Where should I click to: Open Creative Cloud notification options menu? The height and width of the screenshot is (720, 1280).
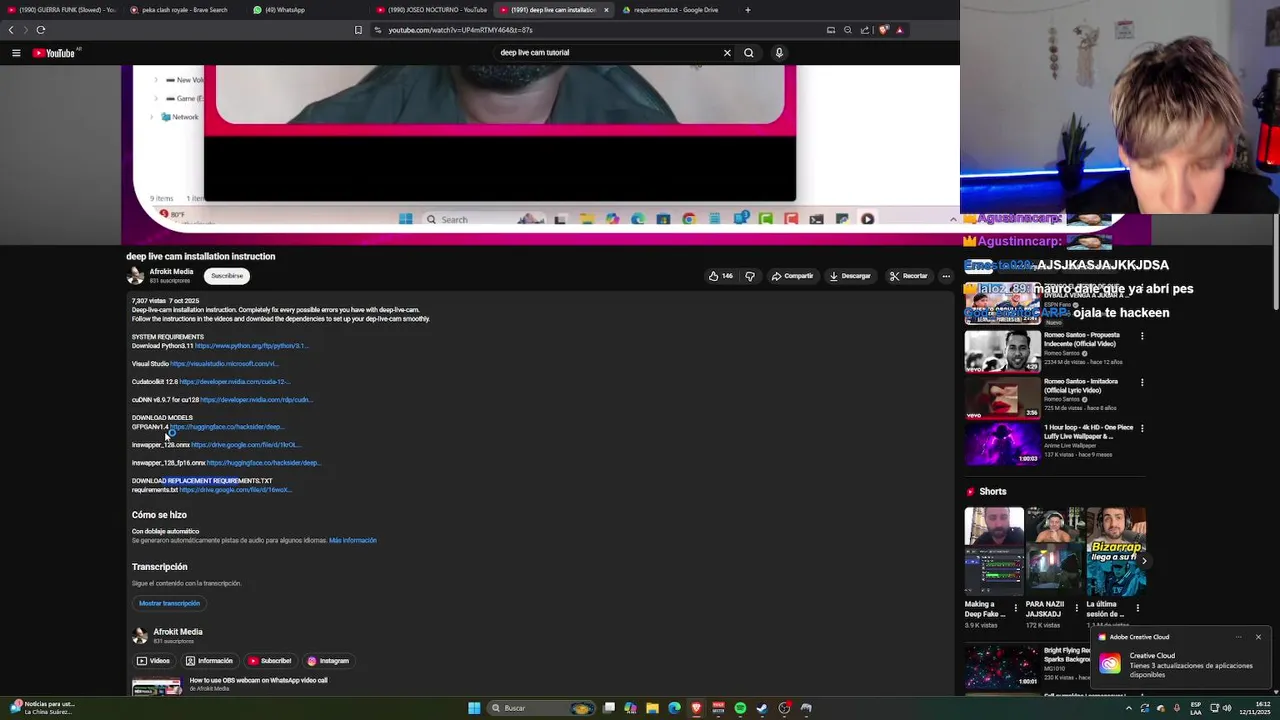pyautogui.click(x=1238, y=637)
